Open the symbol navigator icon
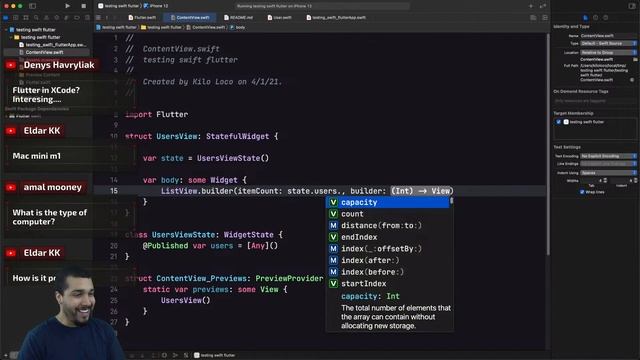 tap(26, 18)
